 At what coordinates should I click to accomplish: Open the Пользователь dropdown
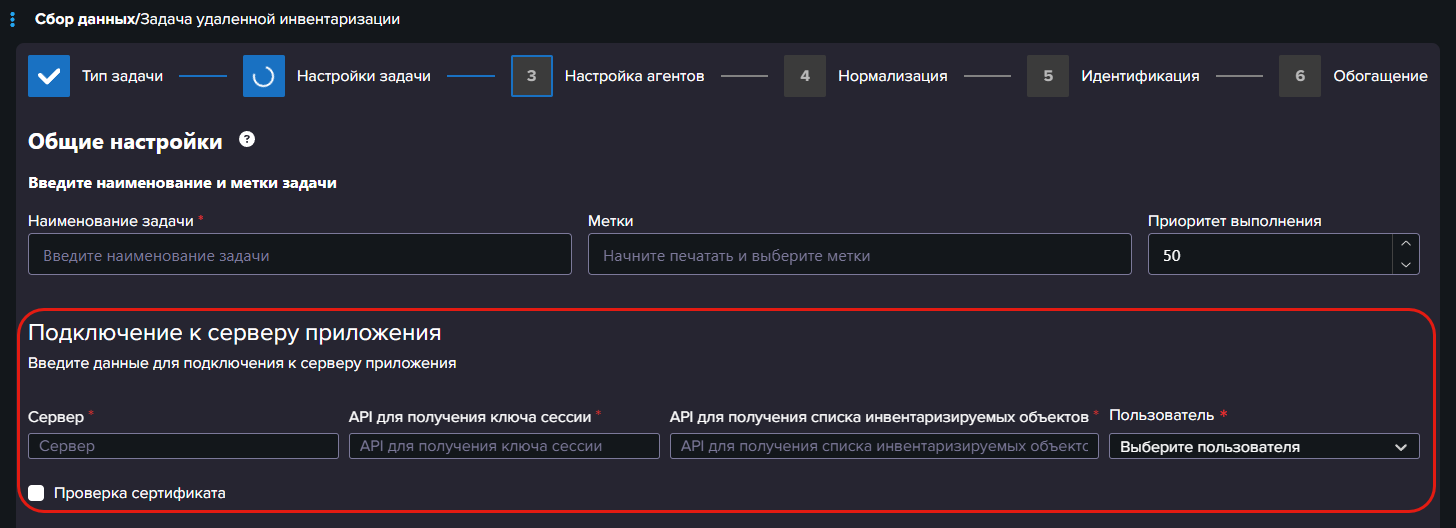coord(1263,447)
